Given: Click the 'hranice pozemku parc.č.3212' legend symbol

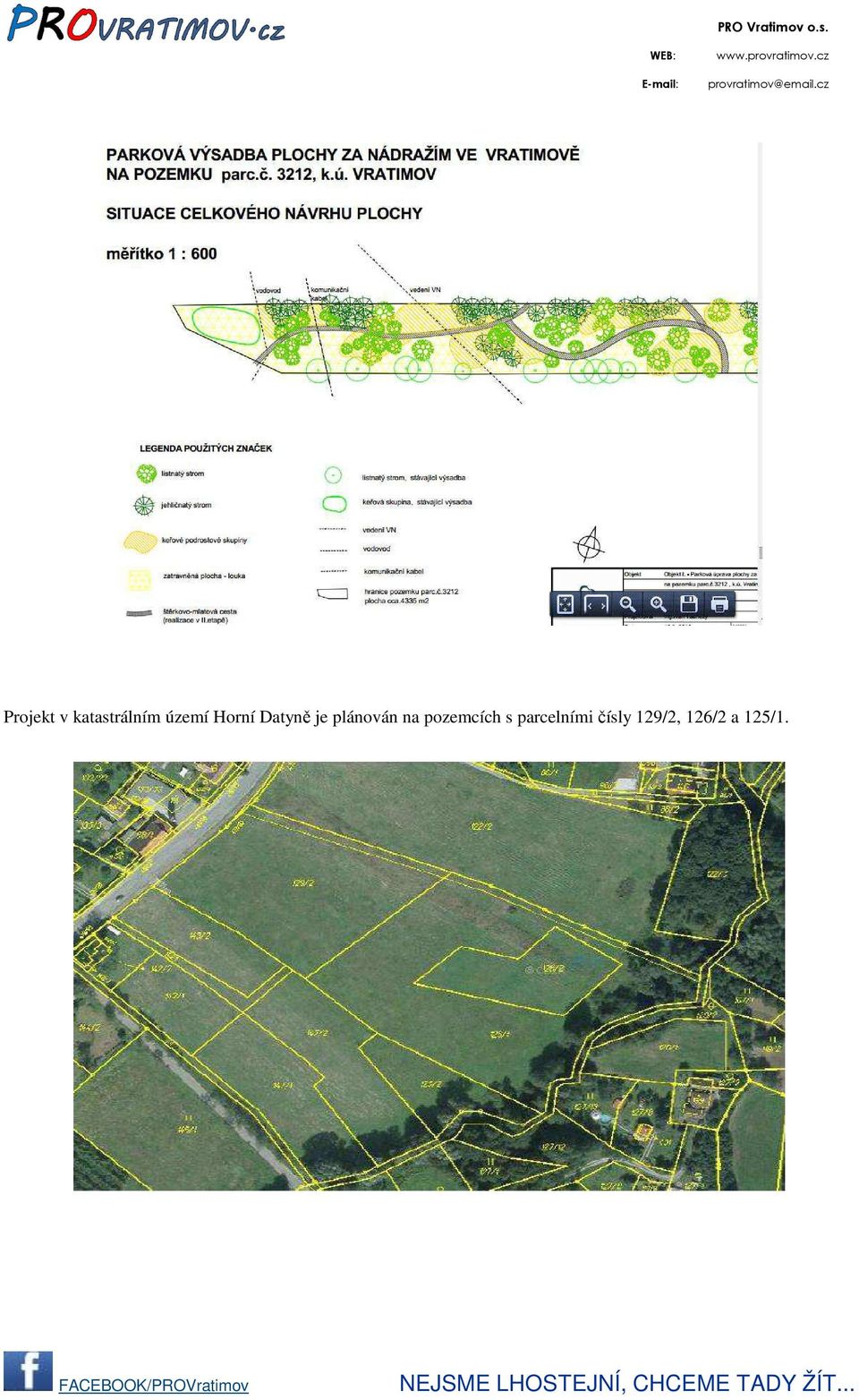Looking at the screenshot, I should [x=332, y=593].
